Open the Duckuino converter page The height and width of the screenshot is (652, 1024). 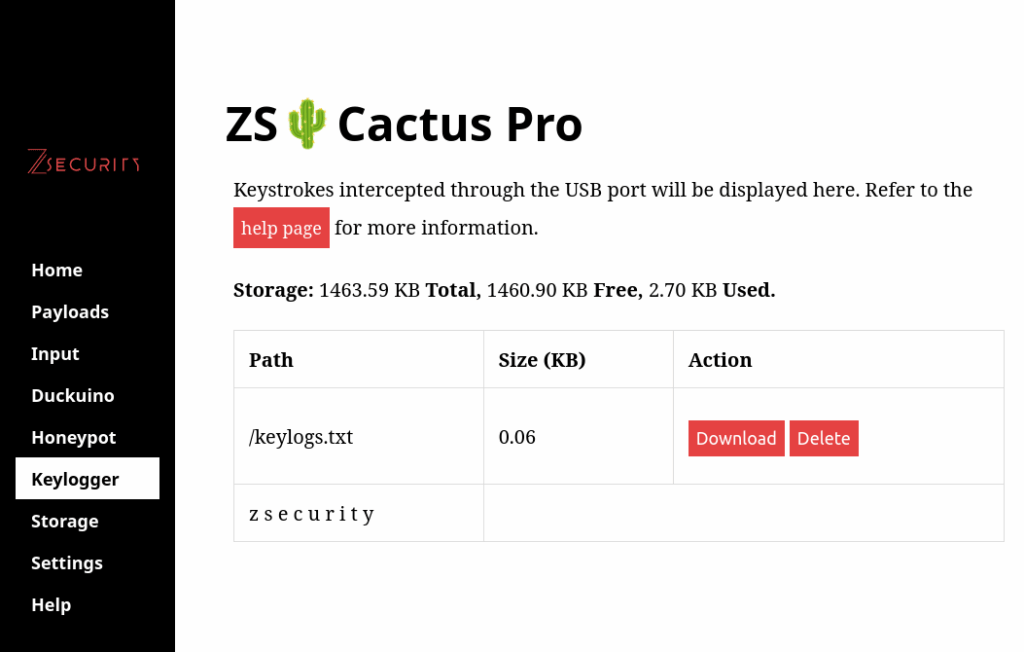point(73,396)
